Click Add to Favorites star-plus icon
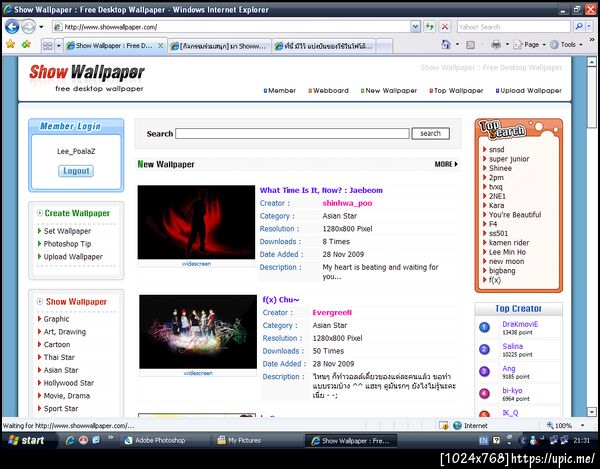Screen dimensions: 600x469 (26, 44)
